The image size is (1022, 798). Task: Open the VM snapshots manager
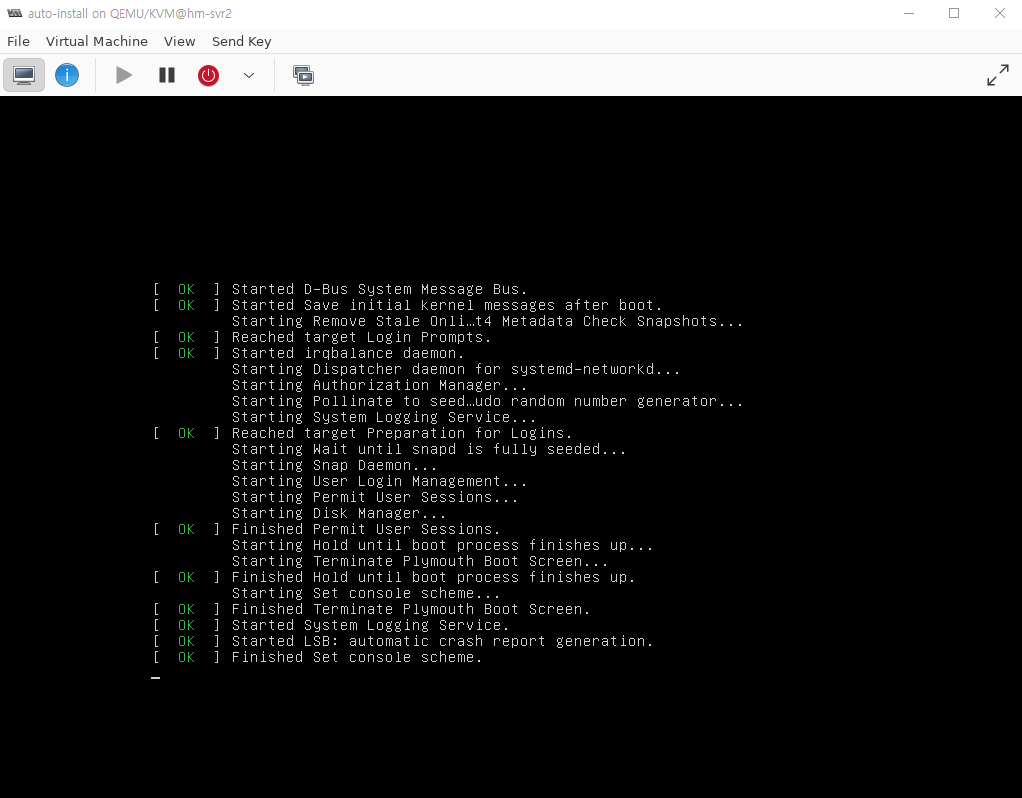pyautogui.click(x=303, y=75)
